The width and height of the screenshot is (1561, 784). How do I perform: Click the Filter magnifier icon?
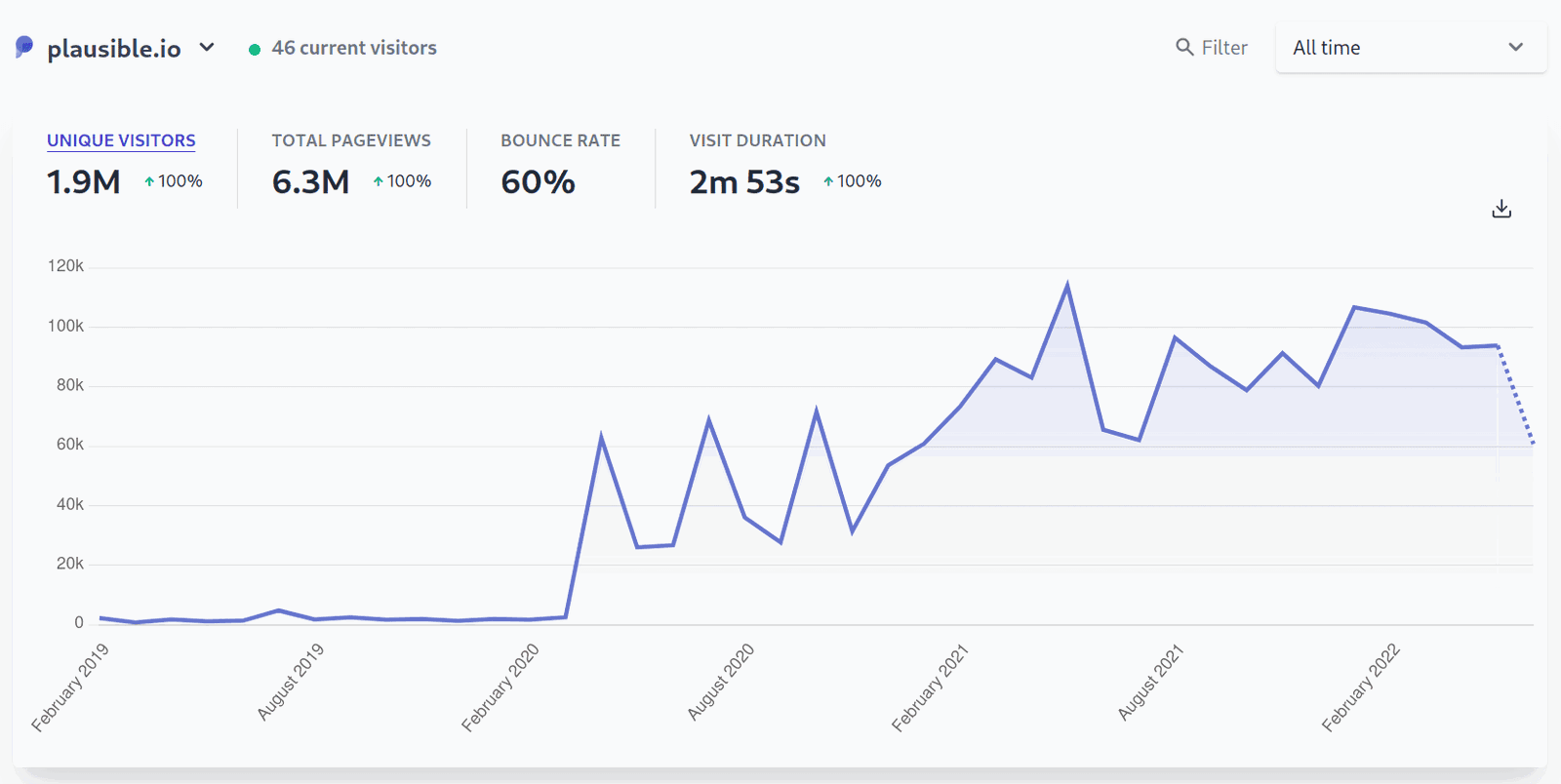click(x=1184, y=47)
